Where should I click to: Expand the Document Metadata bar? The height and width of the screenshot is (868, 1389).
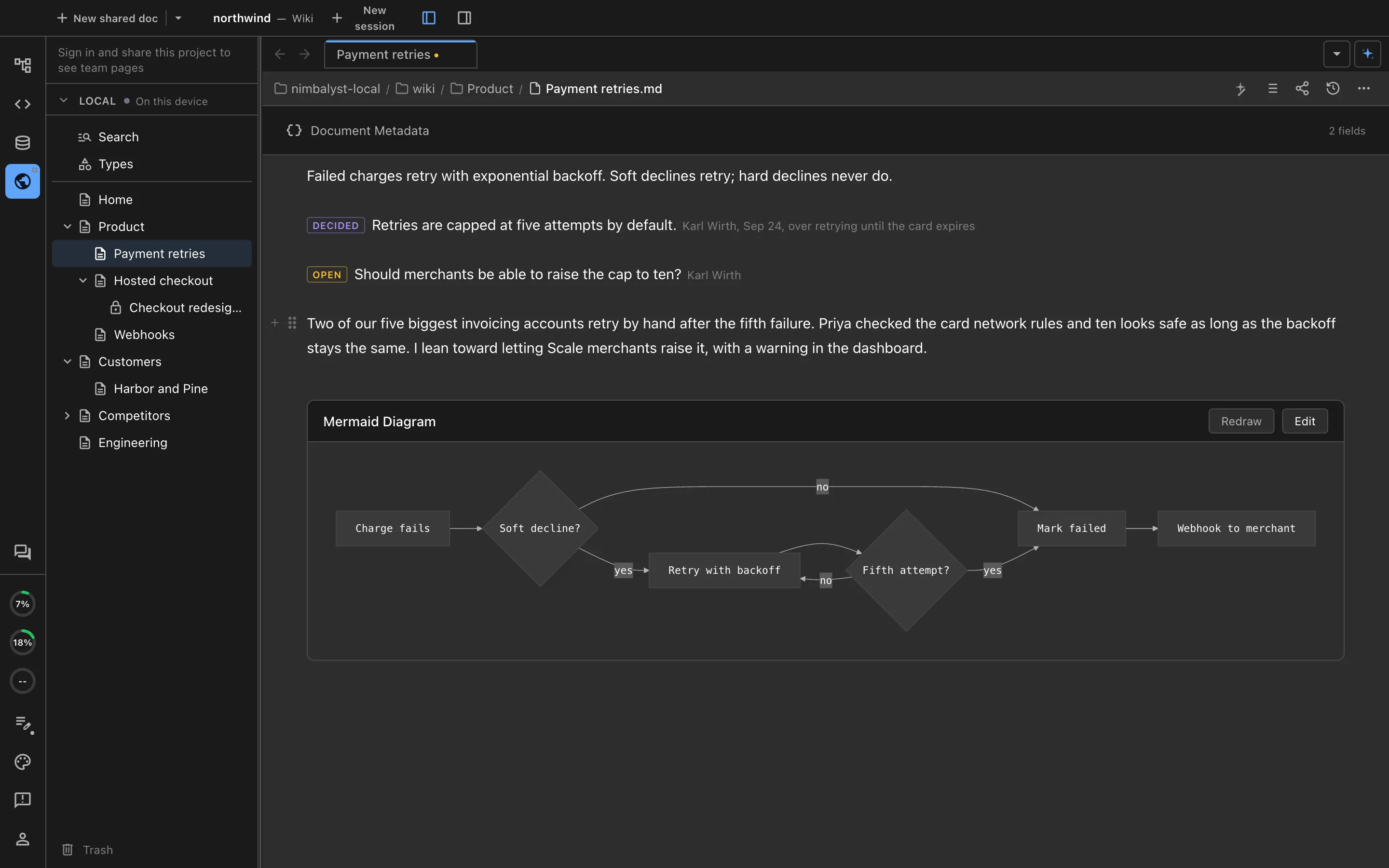click(x=825, y=130)
